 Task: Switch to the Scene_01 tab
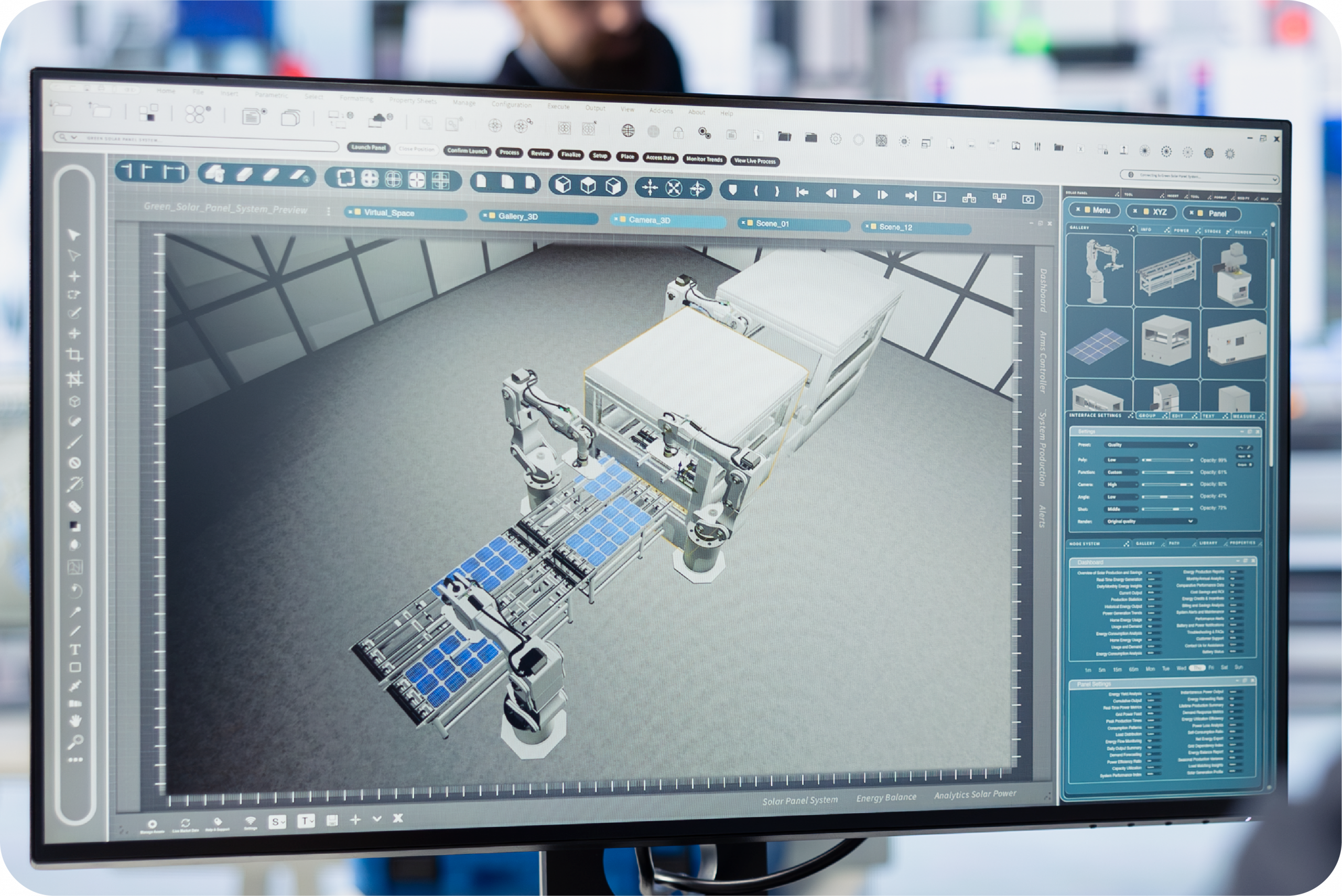[x=773, y=223]
